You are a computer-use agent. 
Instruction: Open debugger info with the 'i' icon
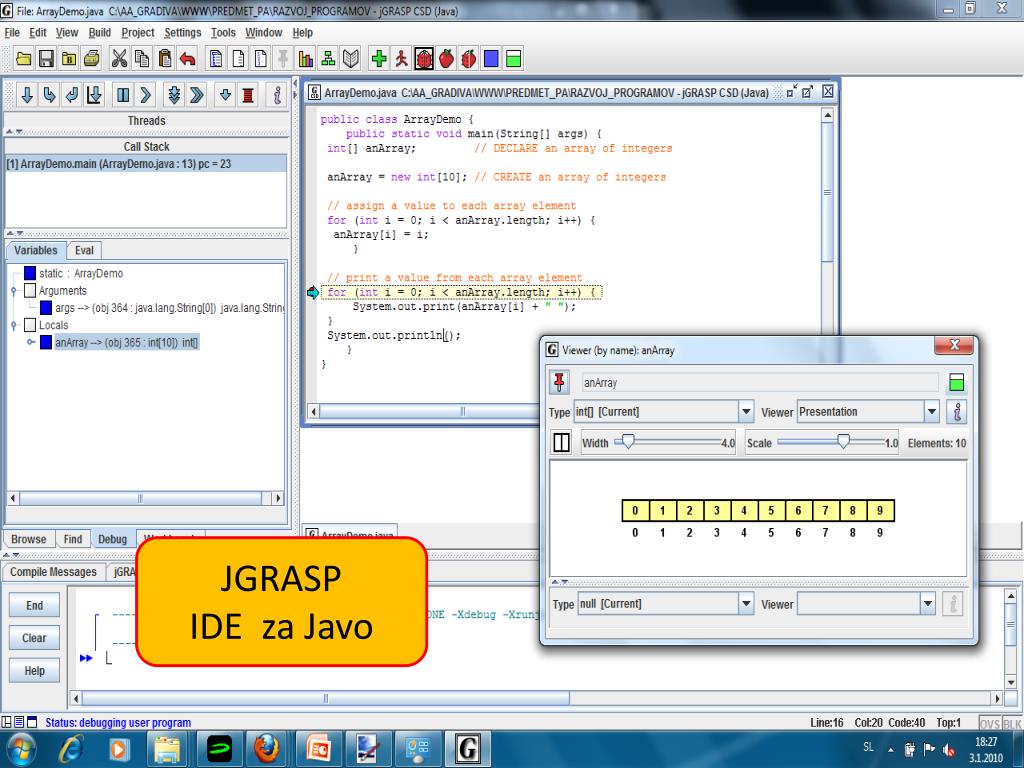click(x=277, y=95)
